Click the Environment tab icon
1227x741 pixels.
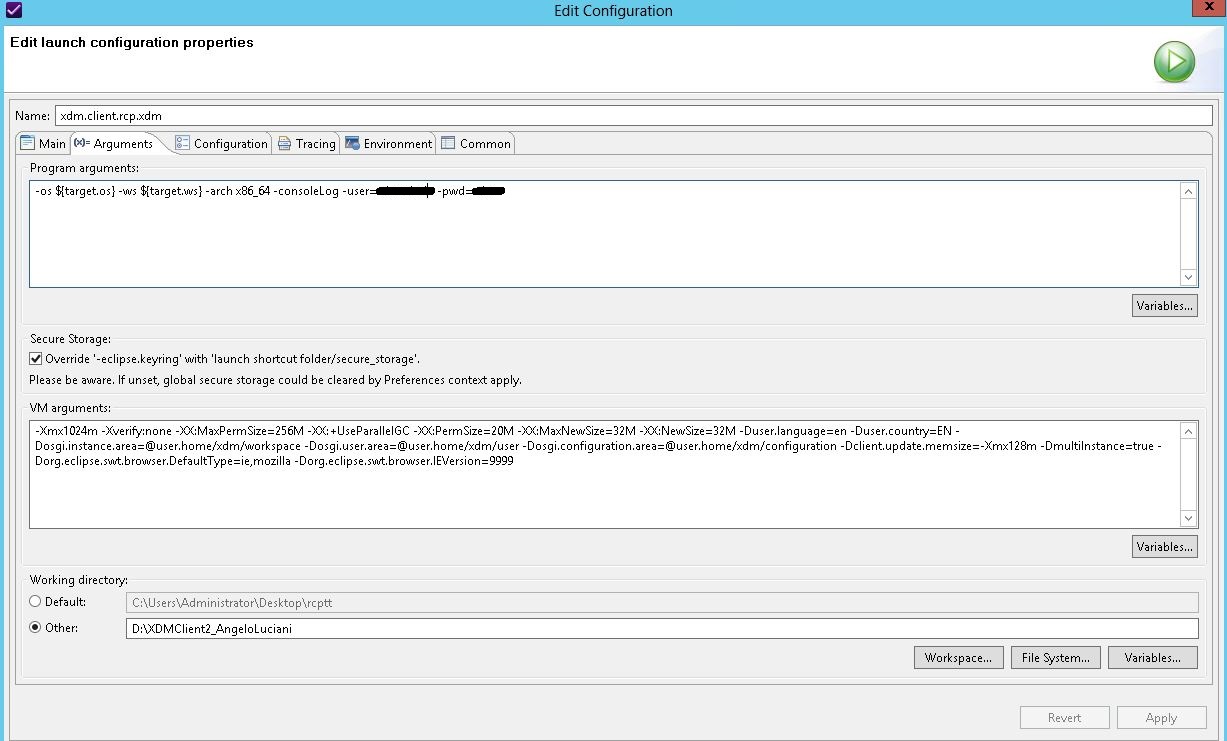(352, 143)
